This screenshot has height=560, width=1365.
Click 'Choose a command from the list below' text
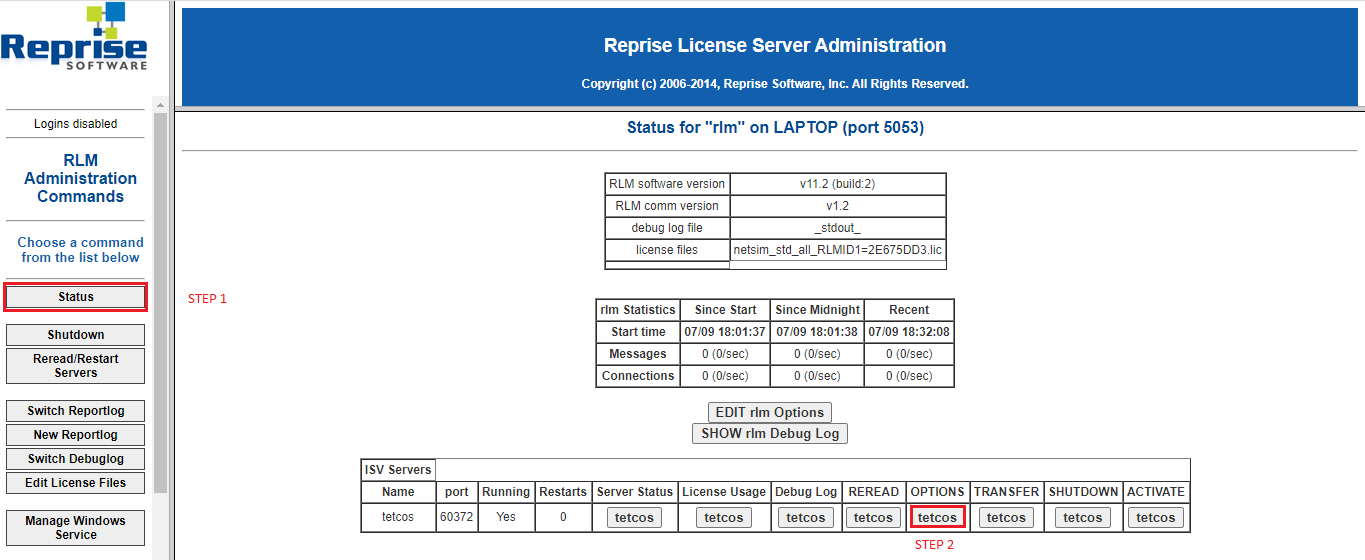(81, 250)
